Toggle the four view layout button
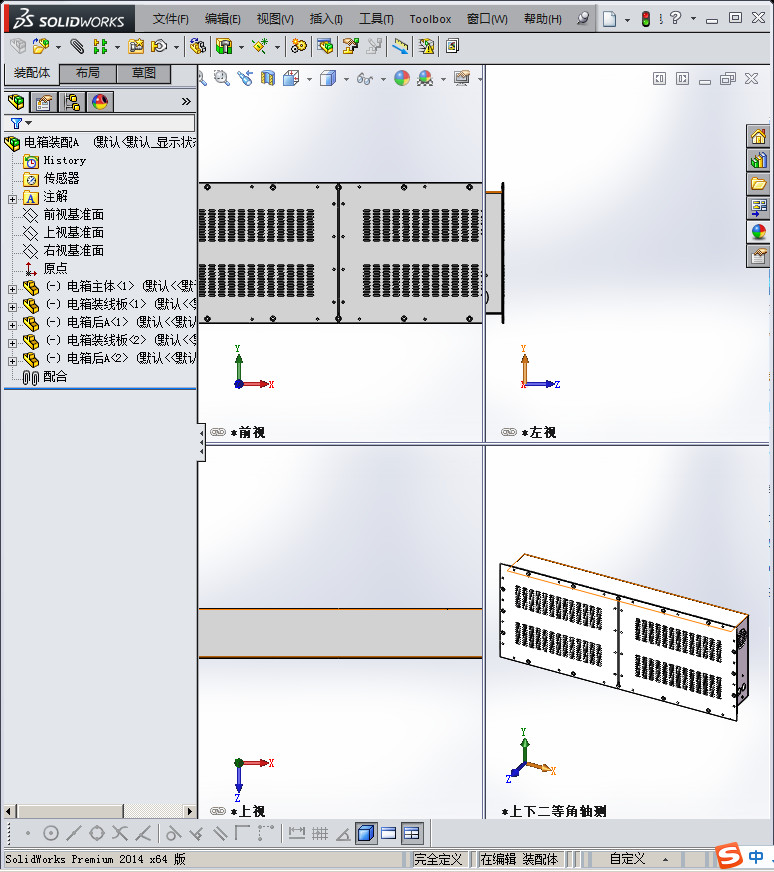Viewport: 774px width, 872px height. click(412, 833)
